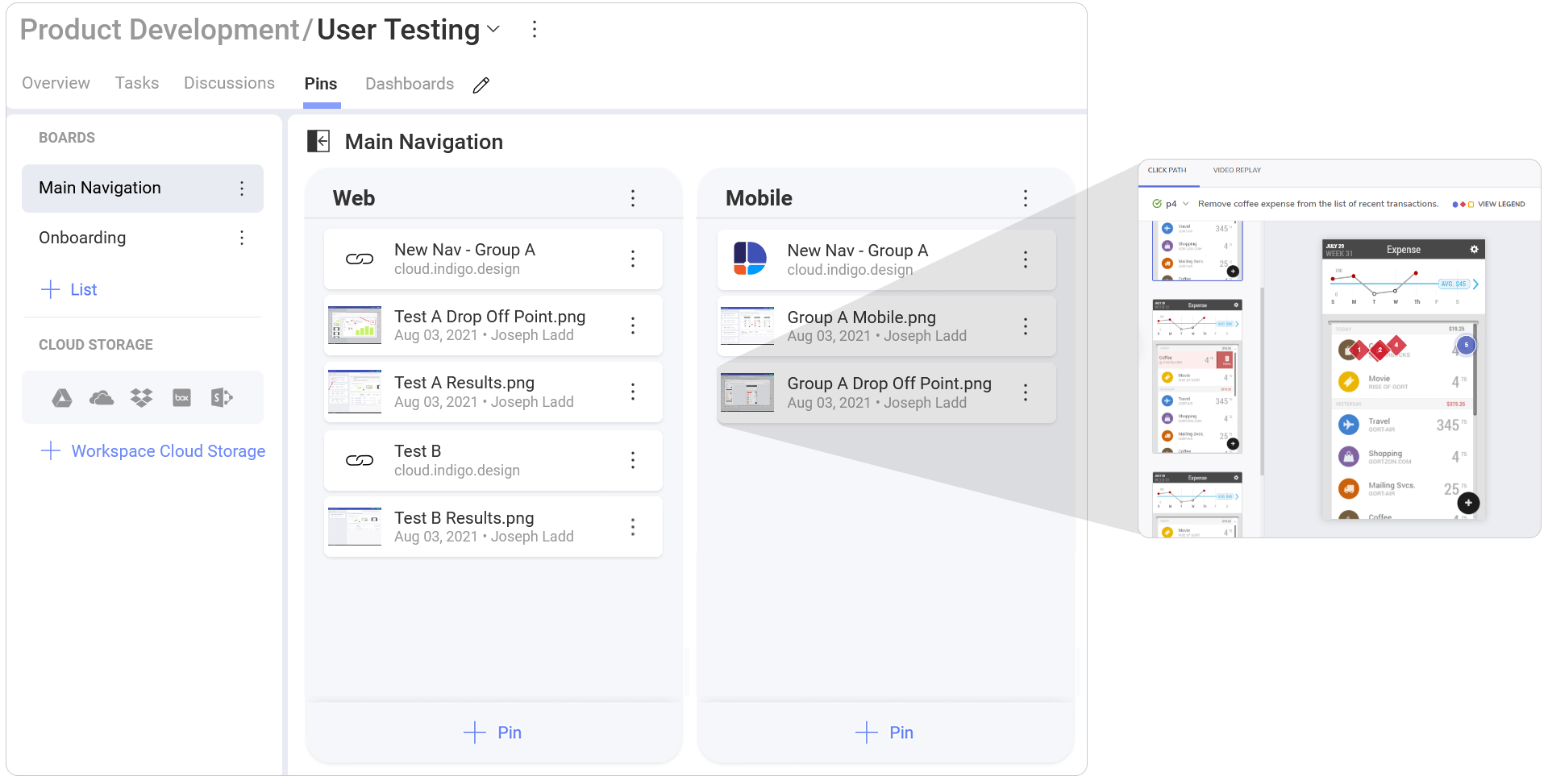Add a Pin to Web list
Image resolution: width=1548 pixels, height=784 pixels.
[x=493, y=732]
